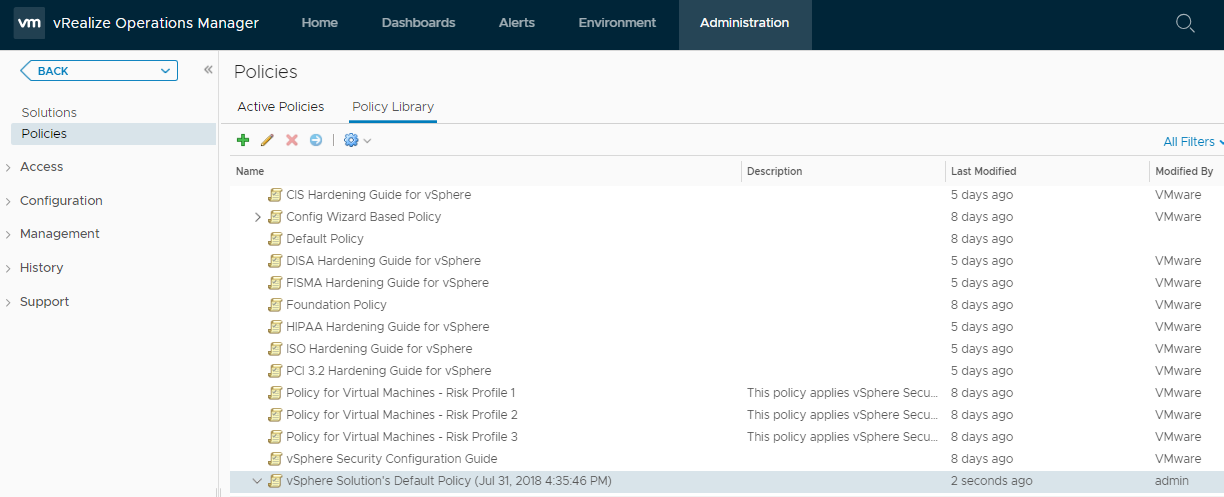Click the VMware vm logo
The height and width of the screenshot is (497, 1224).
[x=29, y=23]
